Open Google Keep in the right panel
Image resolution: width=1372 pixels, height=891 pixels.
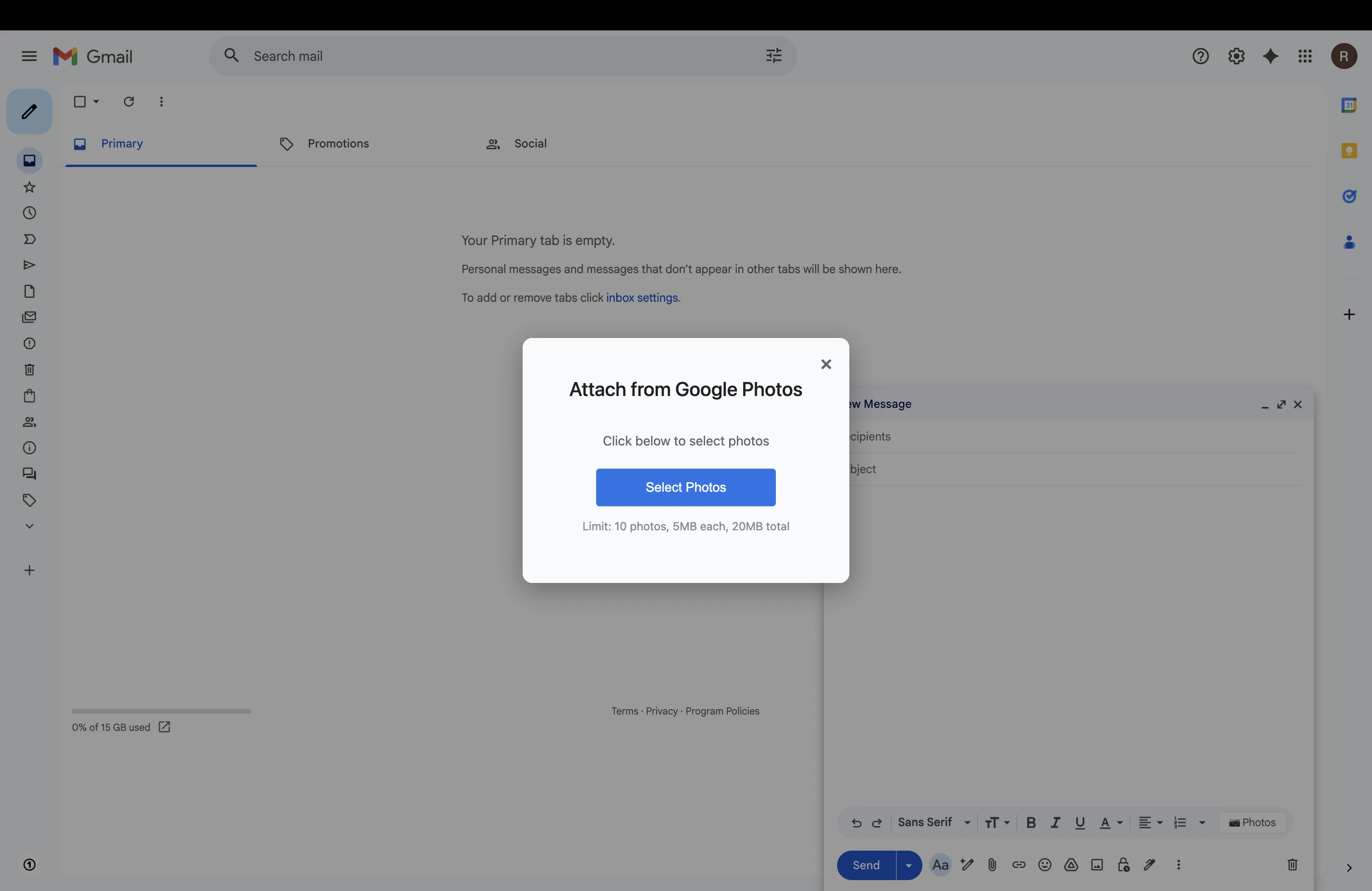[1349, 151]
